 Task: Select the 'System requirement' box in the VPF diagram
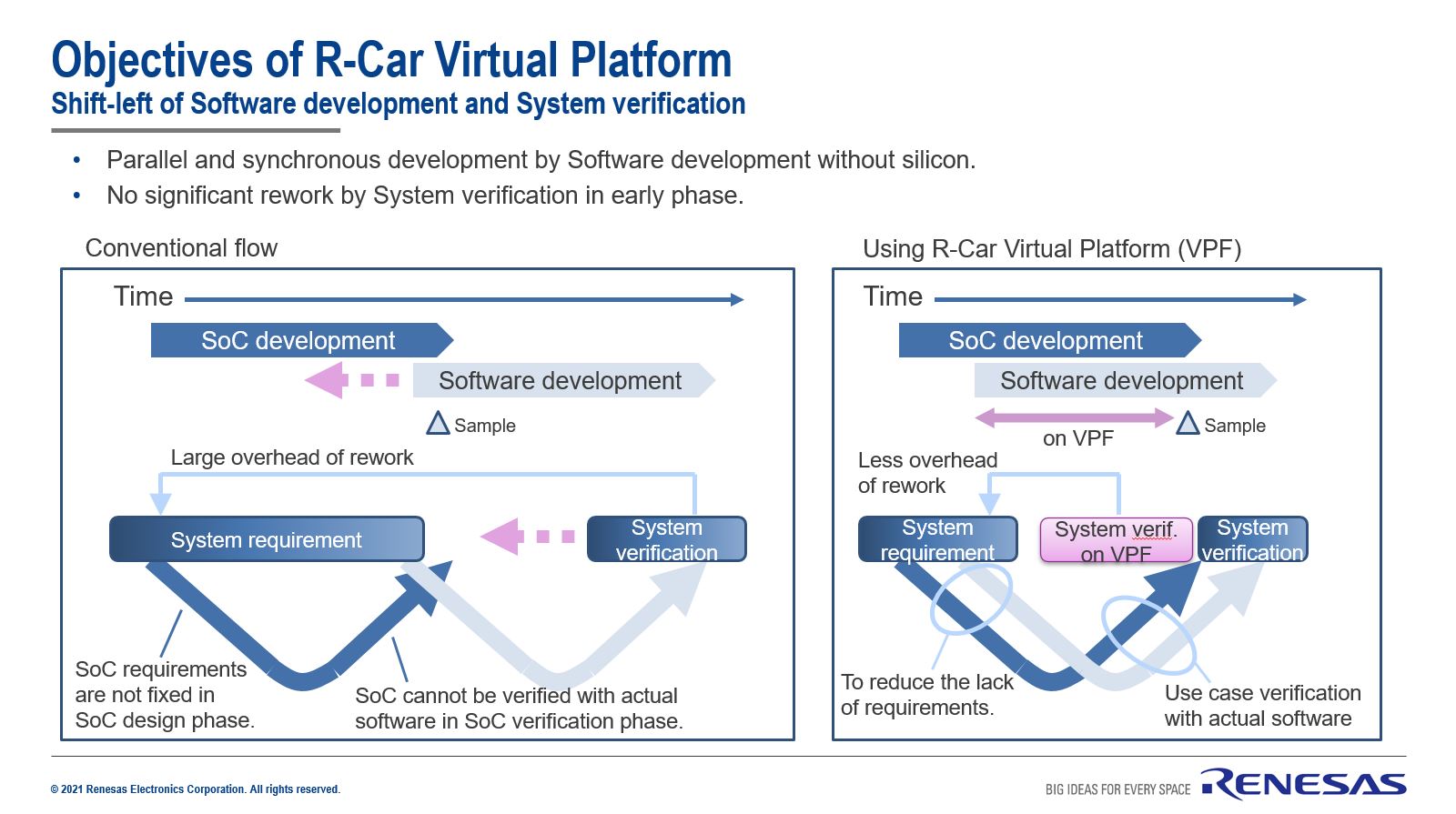[x=938, y=539]
